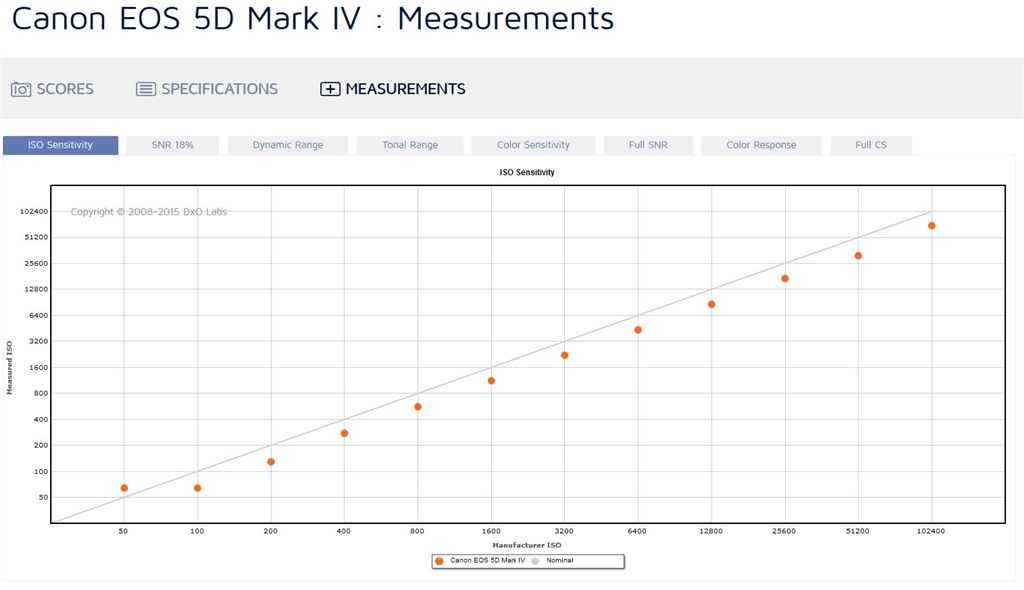
Task: Switch to the Tonal Range tab
Action: point(410,145)
